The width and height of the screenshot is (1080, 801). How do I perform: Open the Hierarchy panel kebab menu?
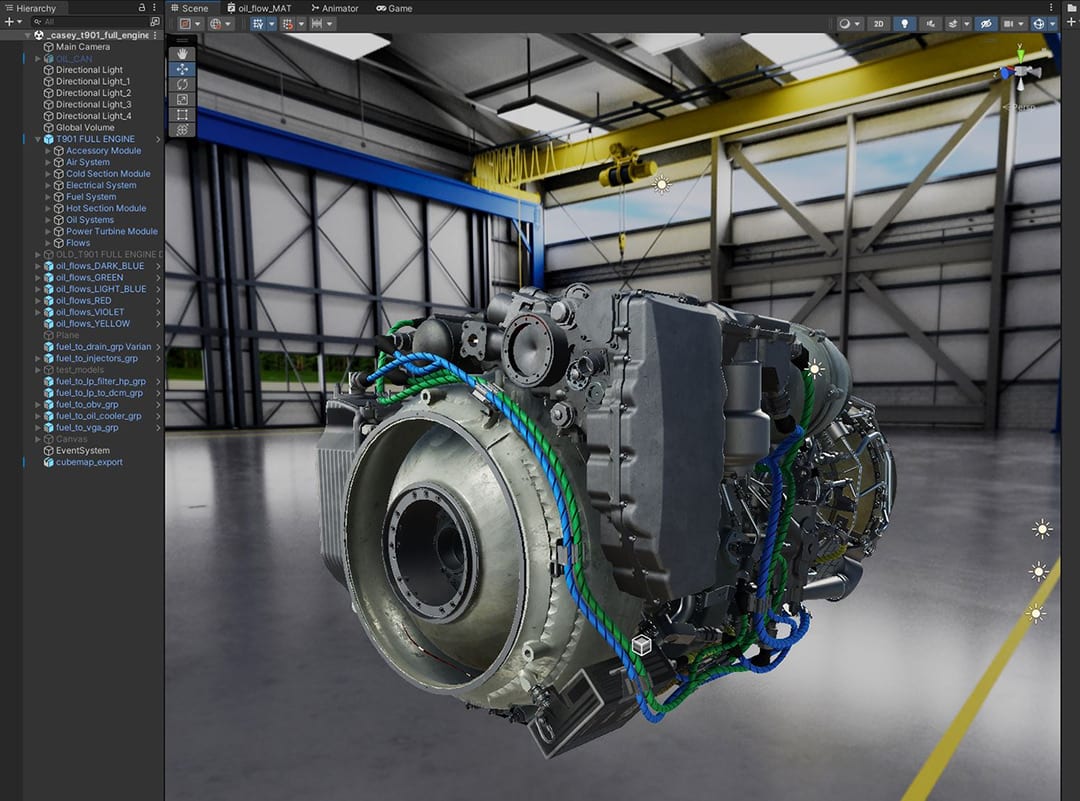(154, 8)
